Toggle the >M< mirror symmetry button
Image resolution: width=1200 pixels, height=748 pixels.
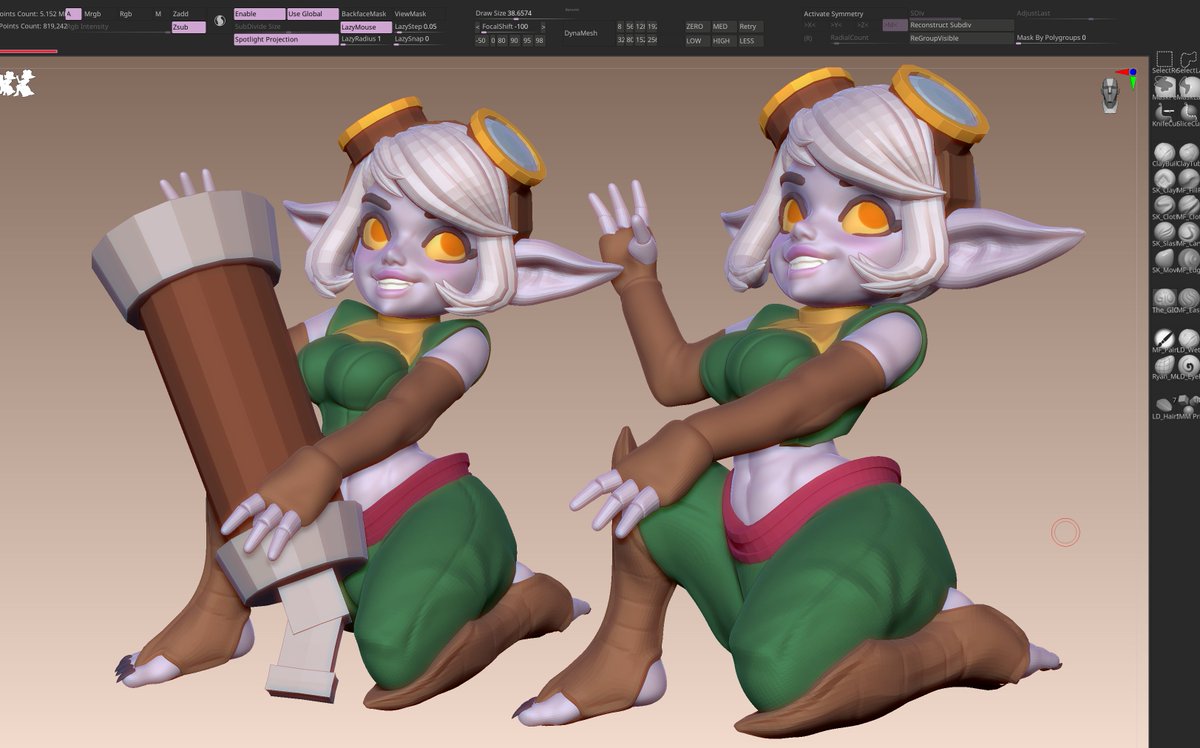[x=894, y=24]
